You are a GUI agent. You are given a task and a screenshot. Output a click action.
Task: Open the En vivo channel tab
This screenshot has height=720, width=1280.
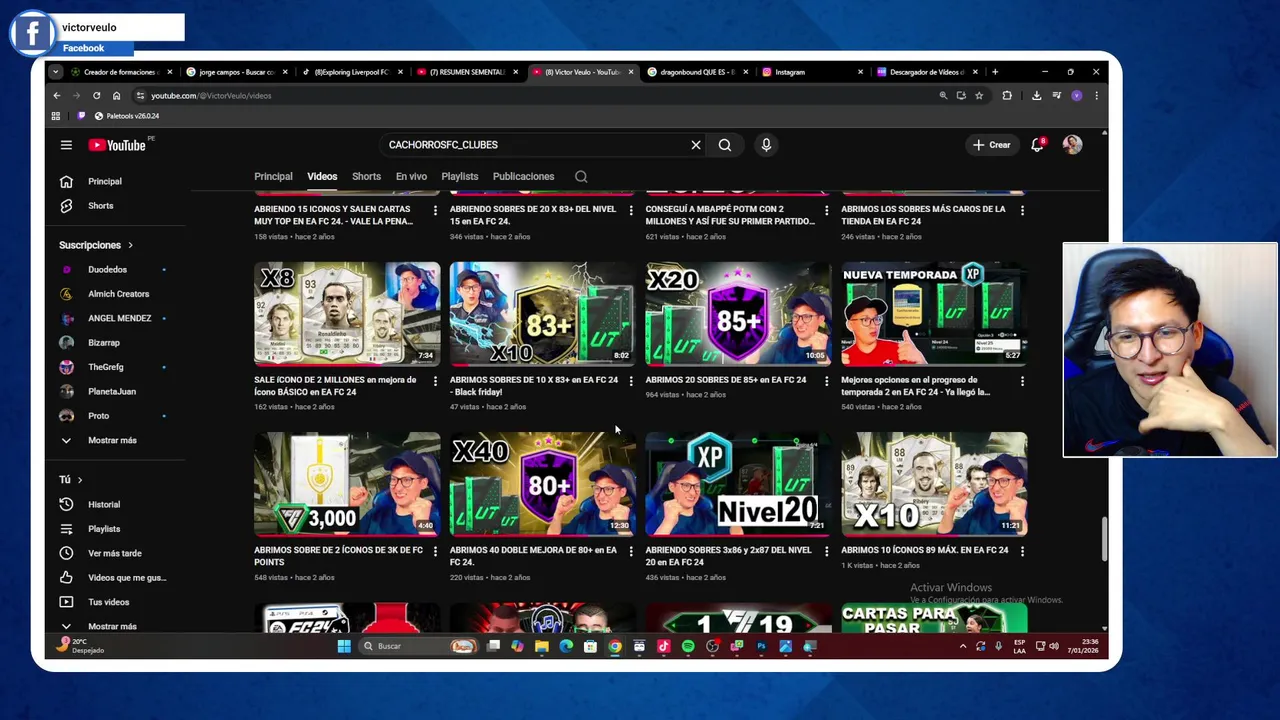(x=411, y=176)
